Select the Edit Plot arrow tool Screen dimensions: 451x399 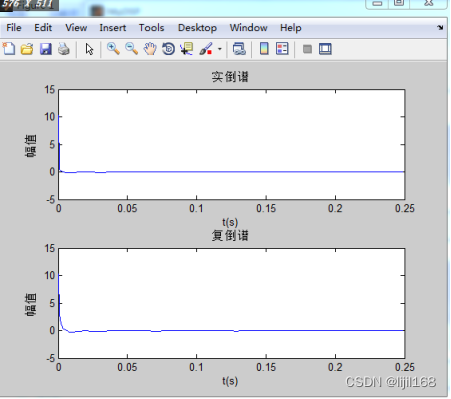tap(89, 49)
